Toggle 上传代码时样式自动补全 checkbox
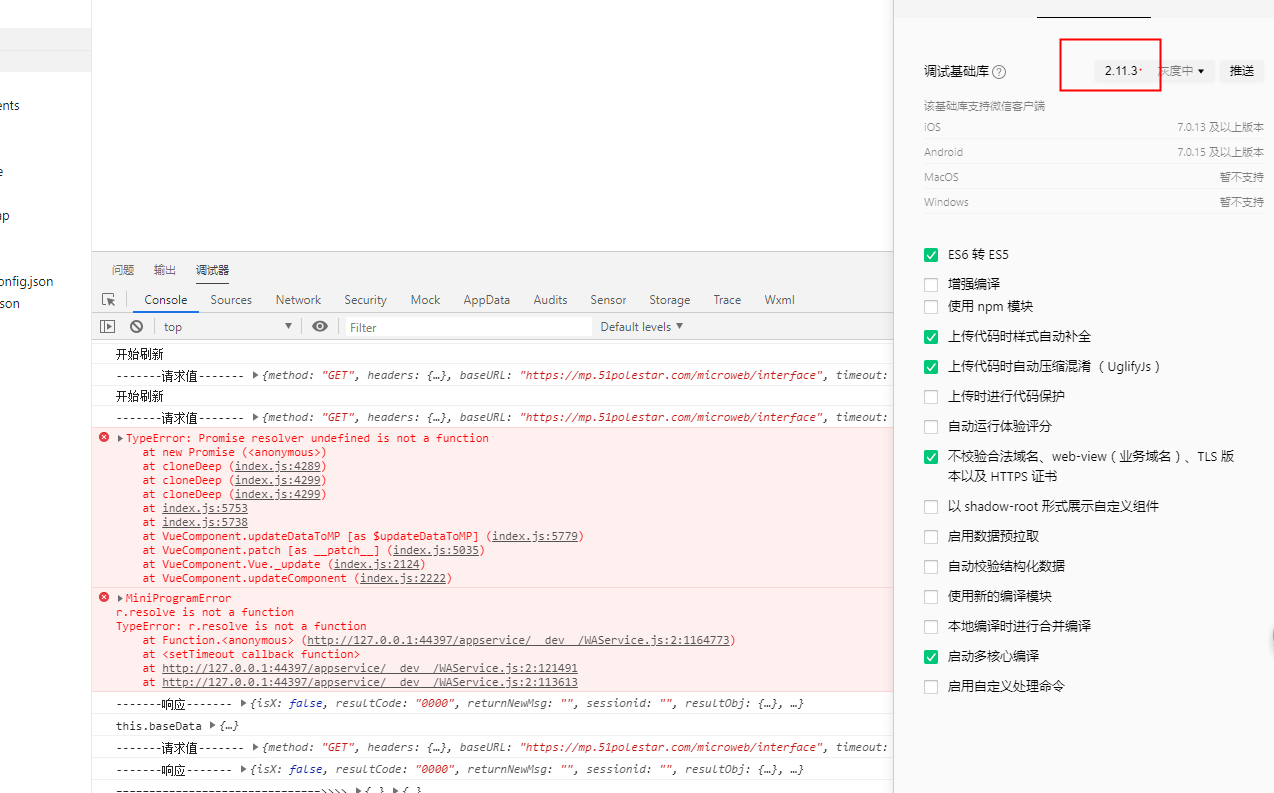The height and width of the screenshot is (793, 1274). [931, 337]
